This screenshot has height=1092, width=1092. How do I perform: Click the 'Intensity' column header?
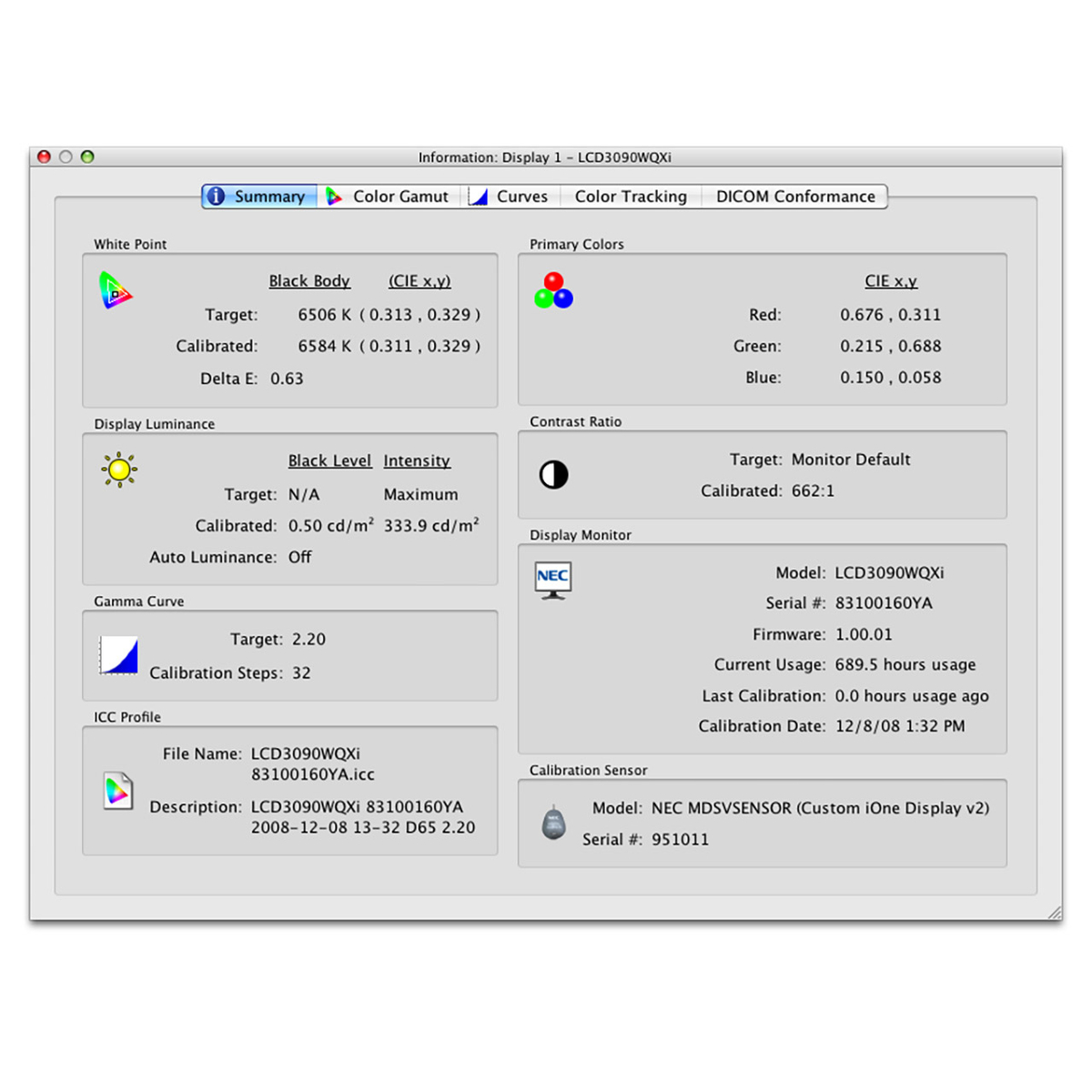417,460
